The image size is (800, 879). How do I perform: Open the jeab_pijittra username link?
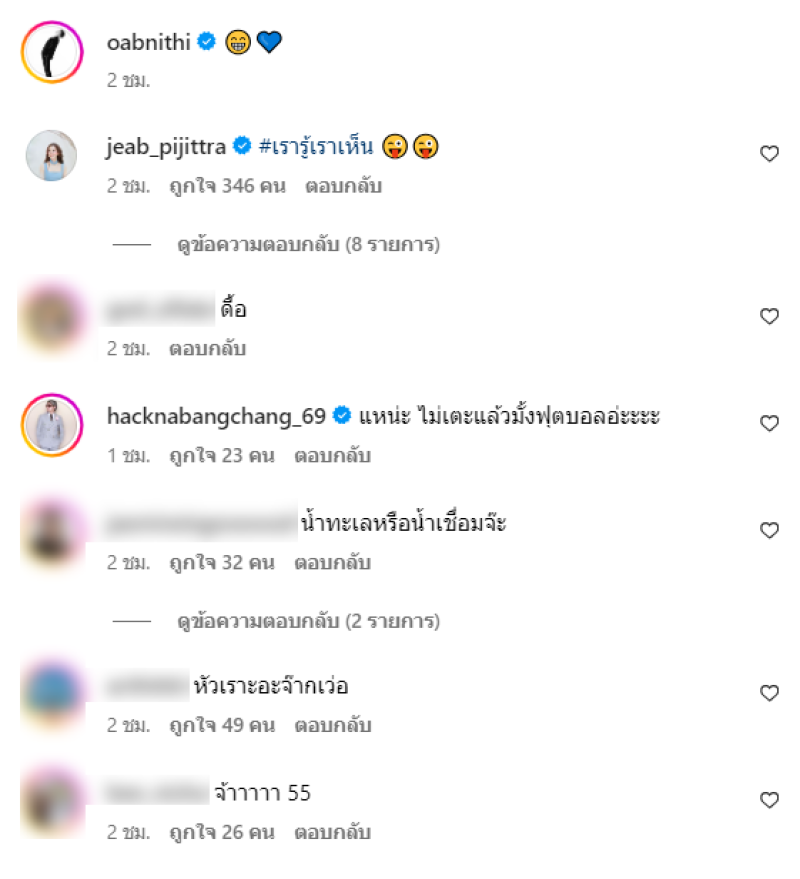pyautogui.click(x=166, y=147)
